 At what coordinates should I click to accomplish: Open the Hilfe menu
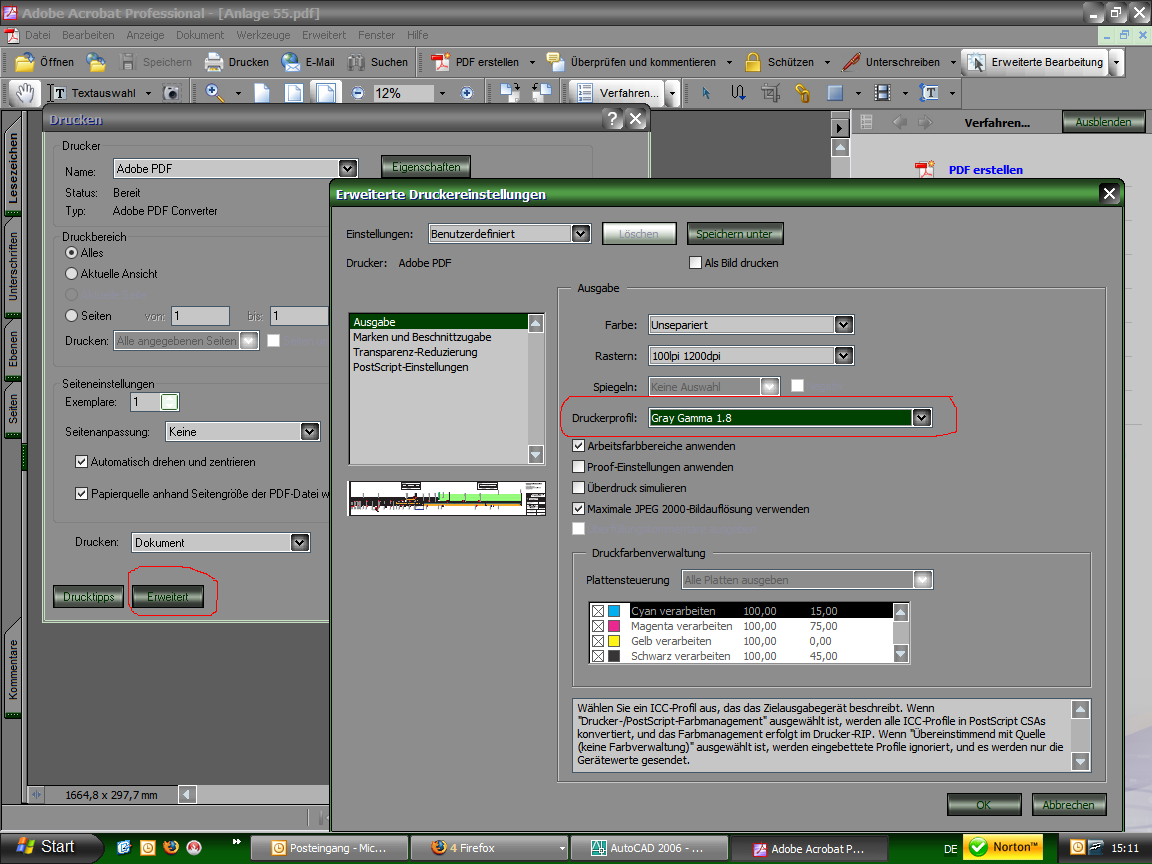click(417, 35)
